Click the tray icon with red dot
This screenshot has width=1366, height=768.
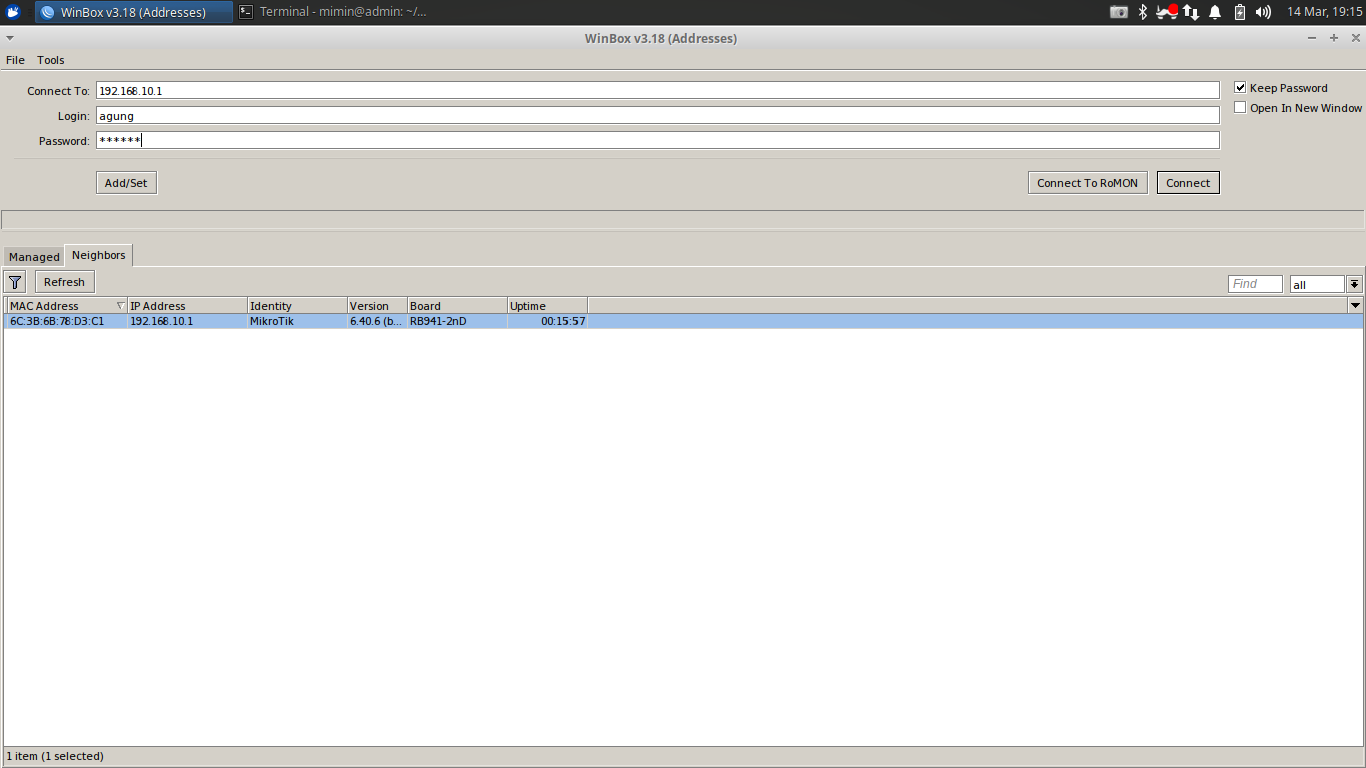point(1166,12)
